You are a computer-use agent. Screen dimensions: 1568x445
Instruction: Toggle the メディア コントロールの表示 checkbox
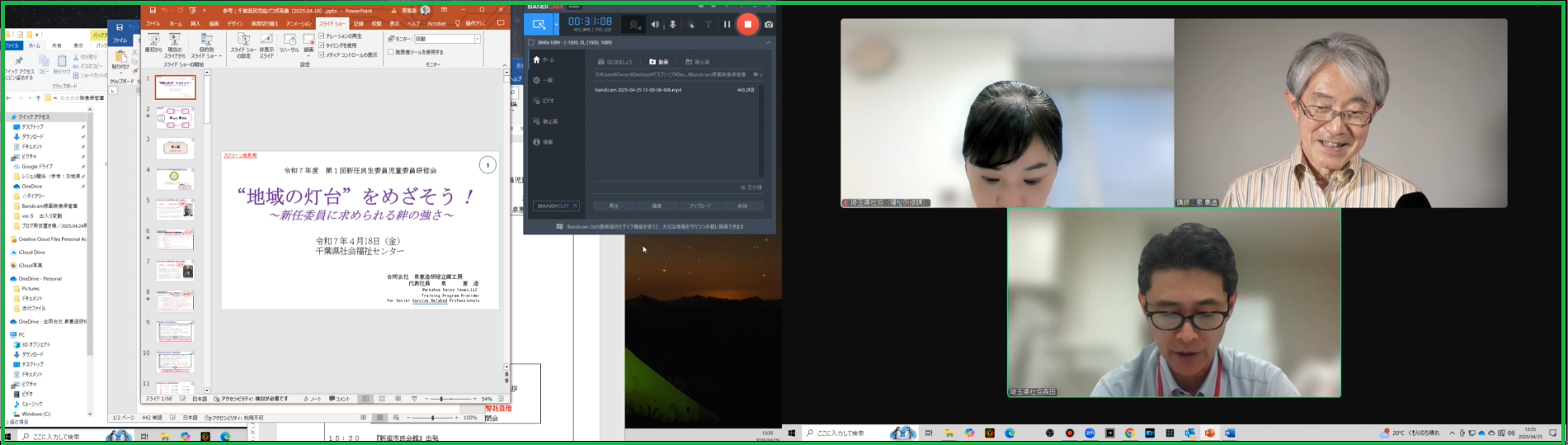[322, 54]
